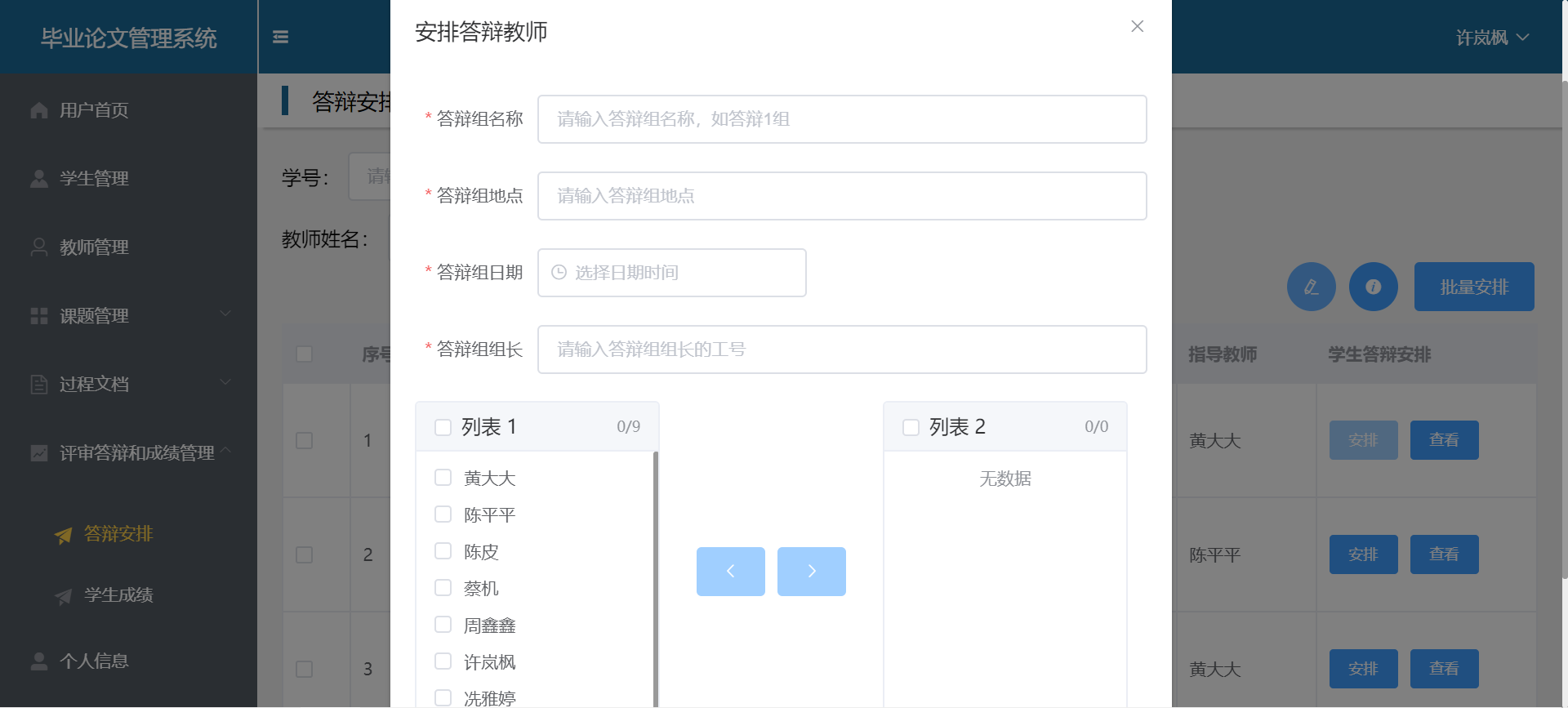Open the 教师管理 menu item
Image resolution: width=1568 pixels, height=708 pixels.
(128, 247)
